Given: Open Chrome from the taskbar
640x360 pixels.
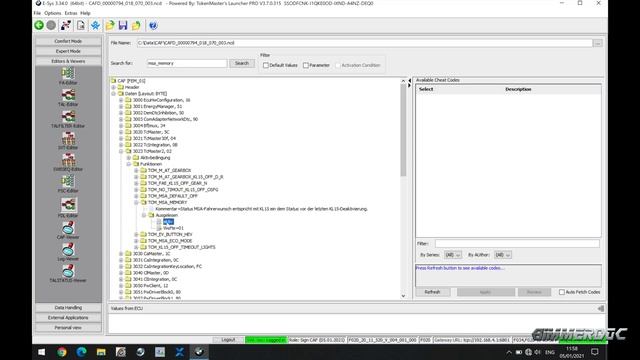Looking at the screenshot, I should coord(62,352).
